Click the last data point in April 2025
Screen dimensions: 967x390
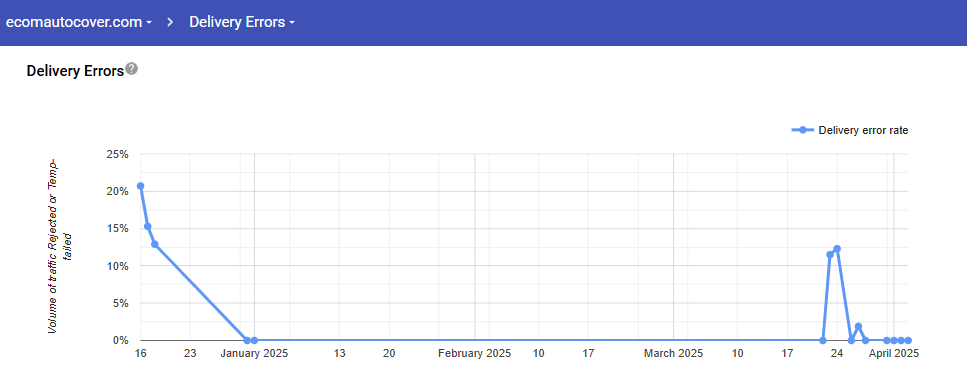click(x=908, y=340)
